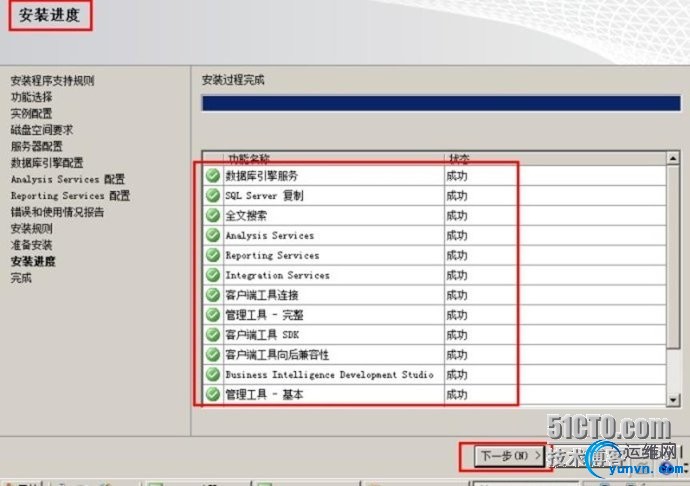Click the feature list vertical scrollbar thumb
Viewport: 690px width, 486px height.
tap(673, 258)
